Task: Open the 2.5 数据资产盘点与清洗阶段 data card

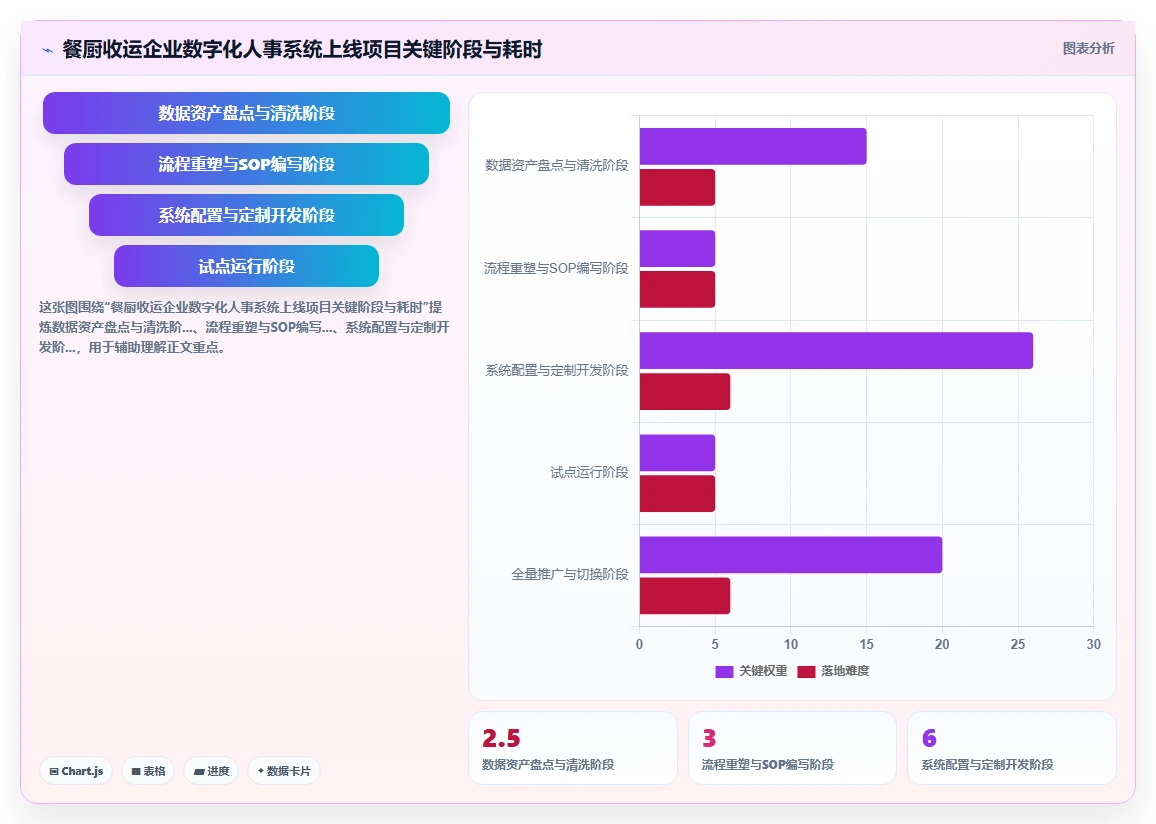Action: [x=573, y=748]
